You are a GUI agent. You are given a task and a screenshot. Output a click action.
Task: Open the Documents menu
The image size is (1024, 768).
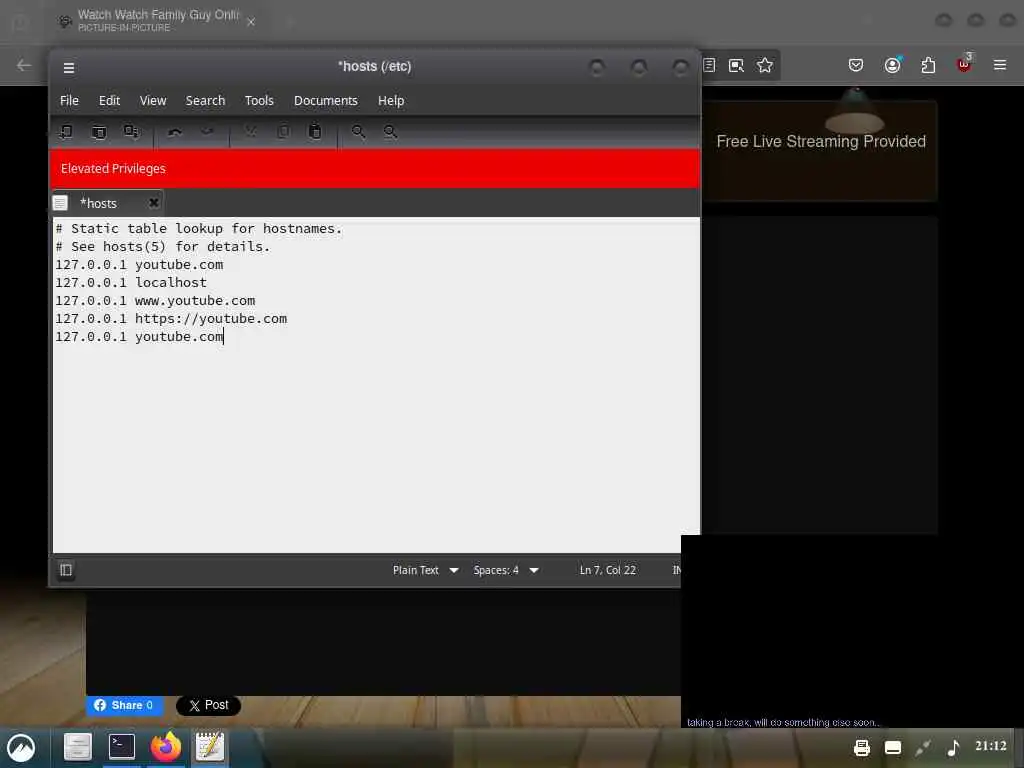pos(326,101)
